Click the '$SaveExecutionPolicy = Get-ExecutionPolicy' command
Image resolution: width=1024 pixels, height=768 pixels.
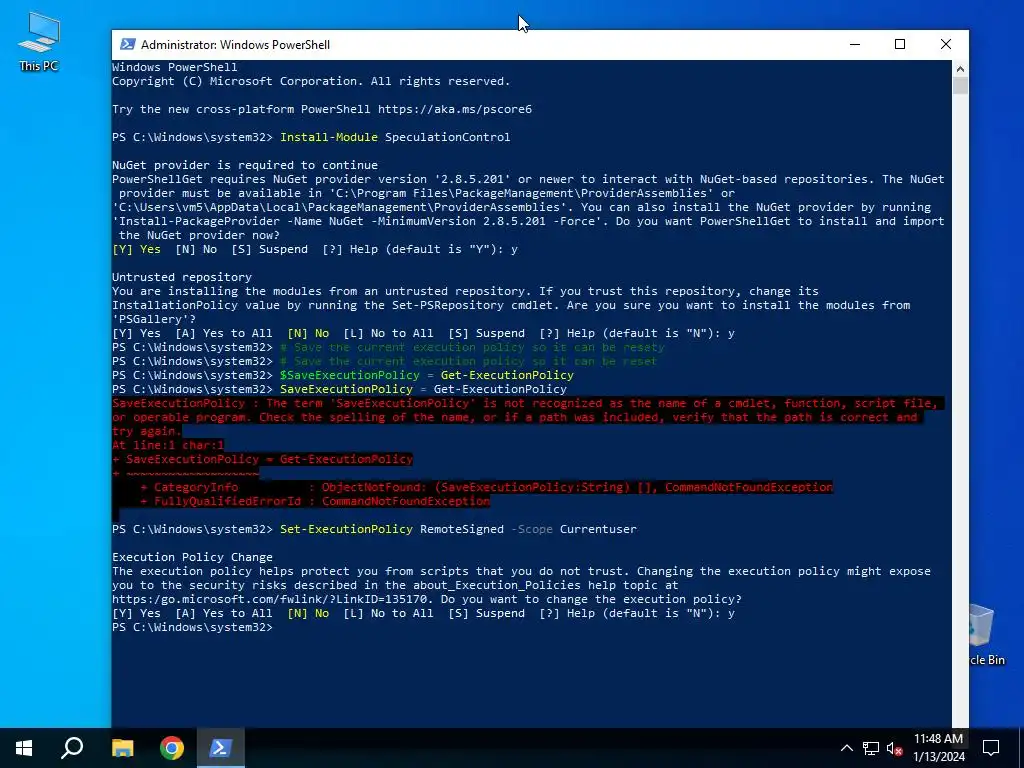pos(426,375)
